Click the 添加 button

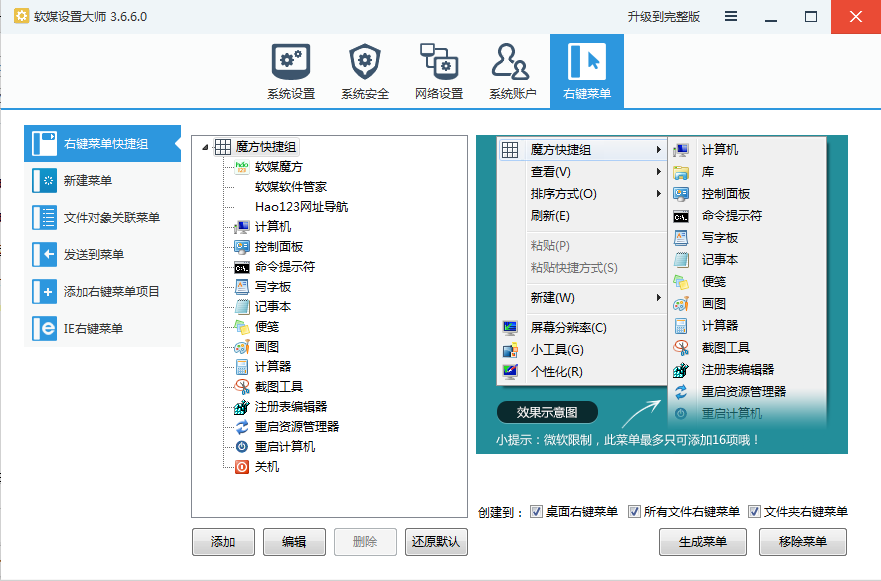(223, 542)
